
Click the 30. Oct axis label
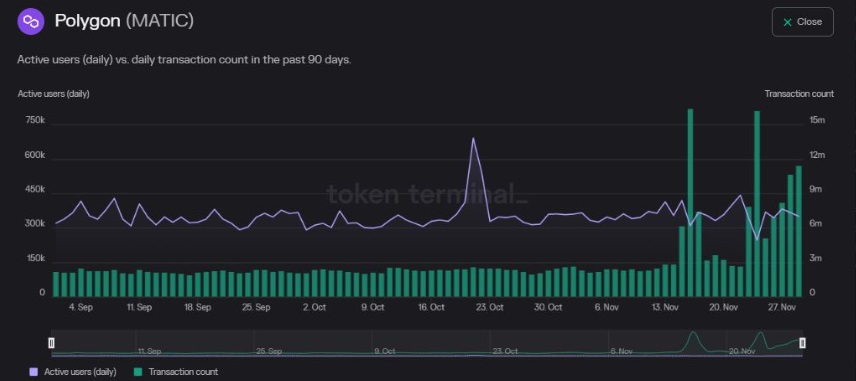coord(548,307)
